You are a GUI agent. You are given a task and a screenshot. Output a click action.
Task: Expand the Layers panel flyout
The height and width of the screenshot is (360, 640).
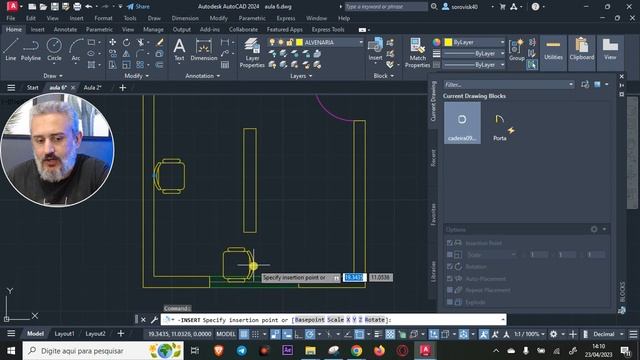[x=301, y=76]
